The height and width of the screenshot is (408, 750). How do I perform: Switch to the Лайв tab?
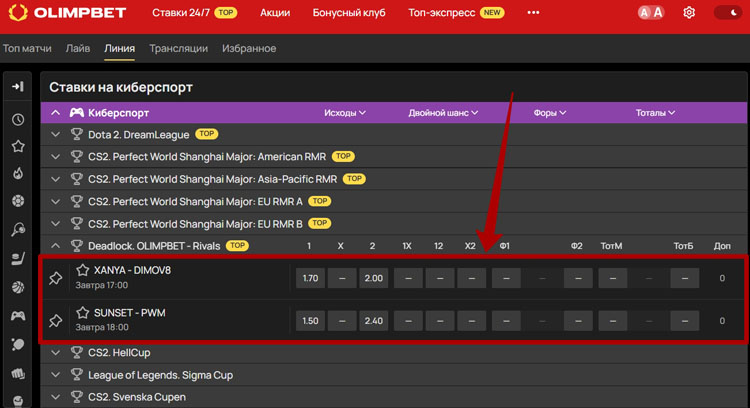(x=78, y=48)
